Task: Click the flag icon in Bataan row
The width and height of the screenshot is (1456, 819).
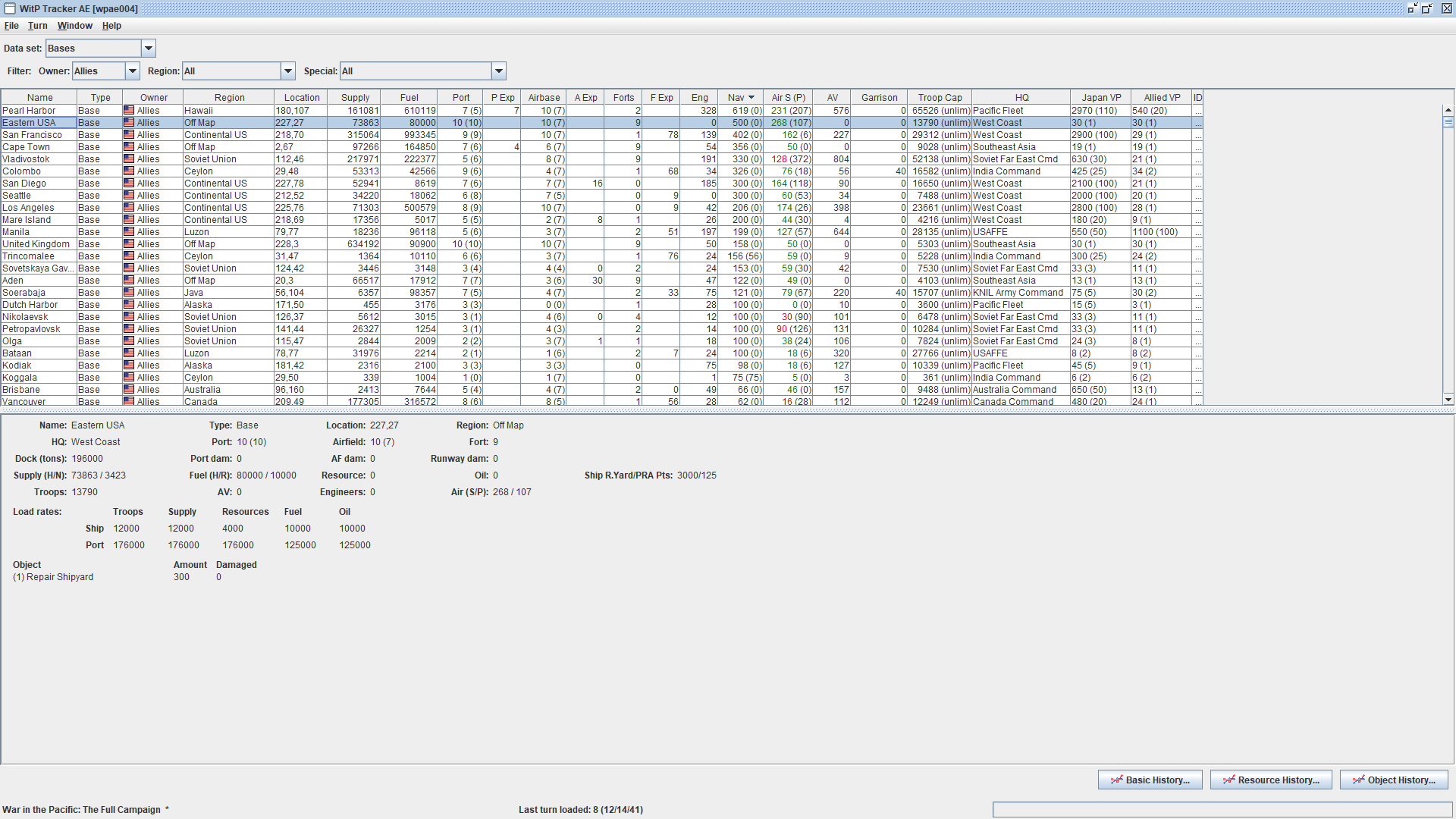Action: pyautogui.click(x=129, y=353)
